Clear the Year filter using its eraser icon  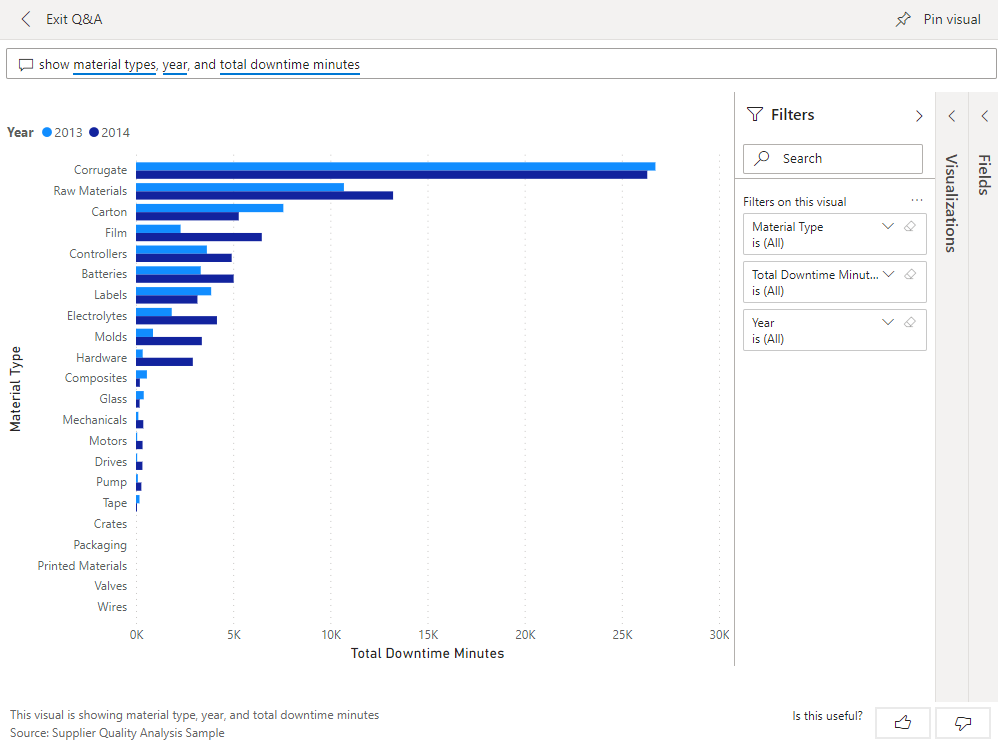pyautogui.click(x=910, y=322)
